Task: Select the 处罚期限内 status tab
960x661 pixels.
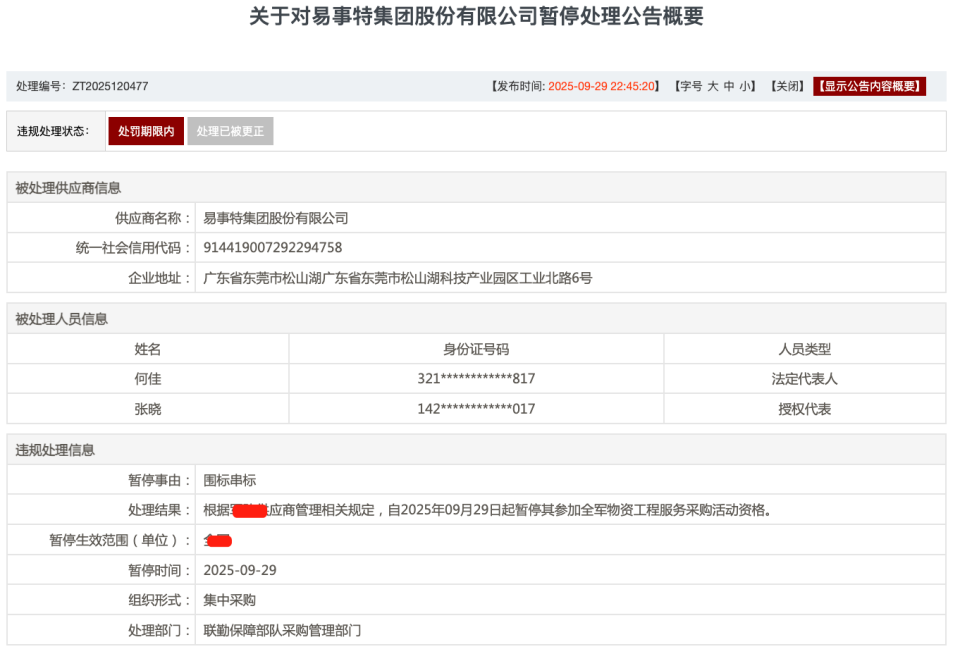Action: pyautogui.click(x=146, y=131)
